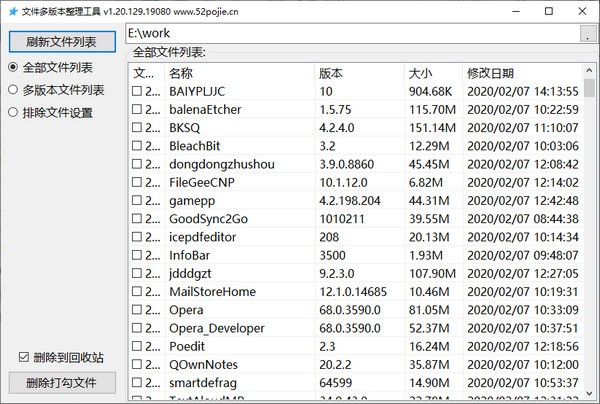Select the jdddgzt file name

[190, 274]
